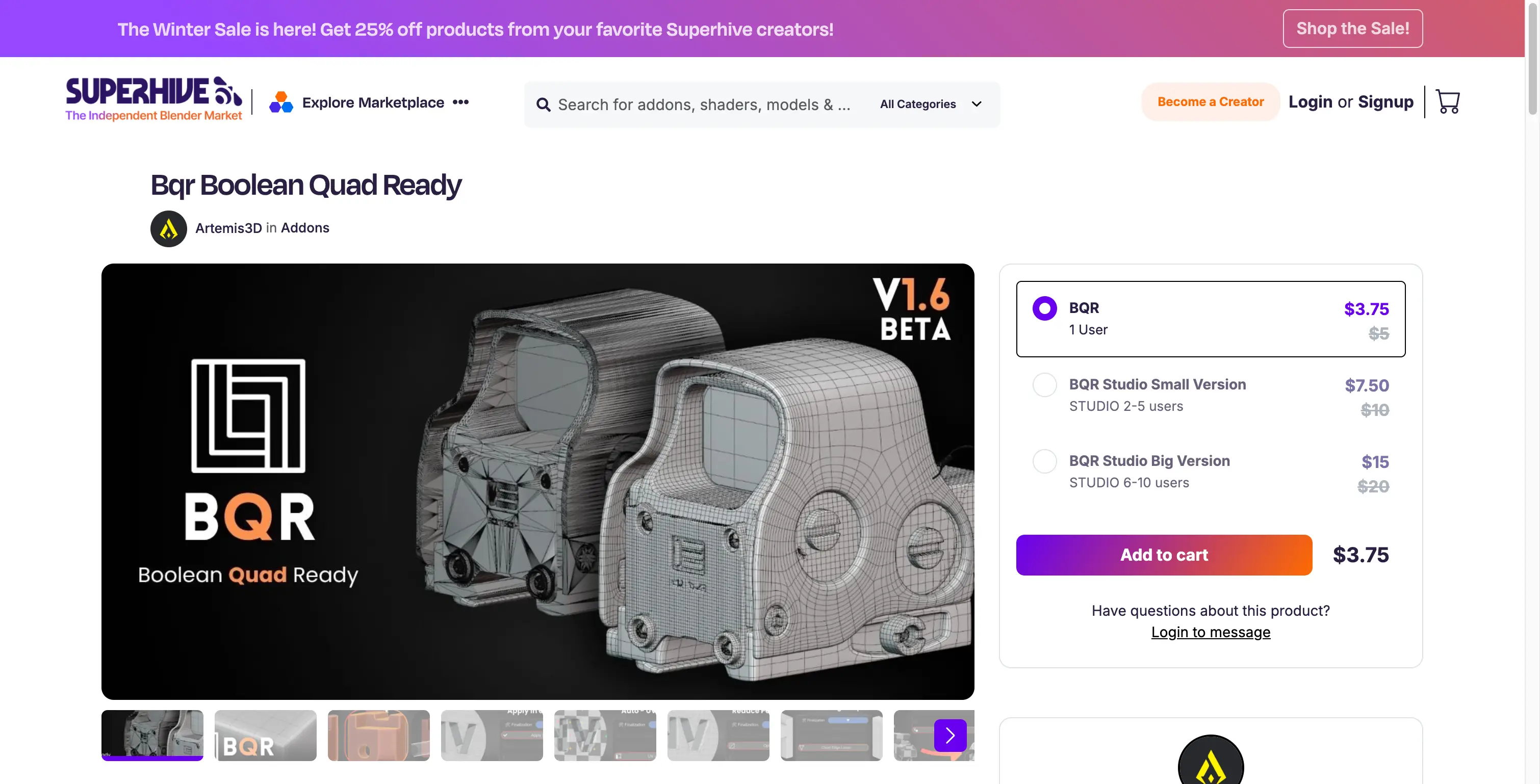Open the Addons category link
This screenshot has height=784, width=1540.
pyautogui.click(x=305, y=228)
